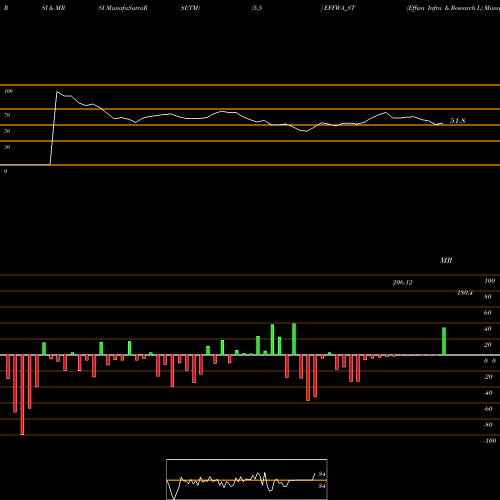This screenshot has width=500, height=500.
Task: Click the 'SI MunafaSutraR' header text
Action: pyautogui.click(x=123, y=8)
